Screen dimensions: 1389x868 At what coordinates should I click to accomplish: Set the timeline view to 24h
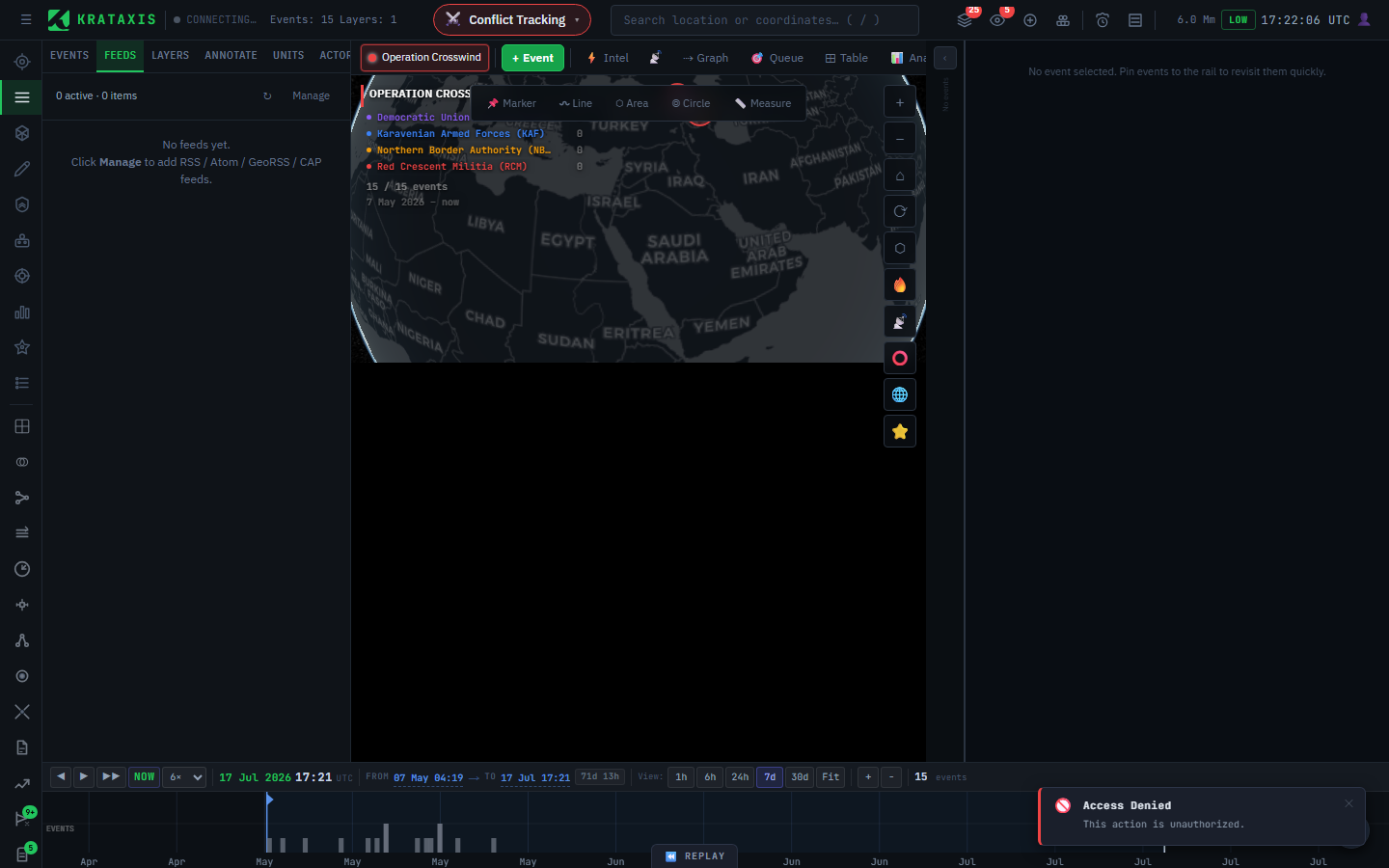coord(740,776)
